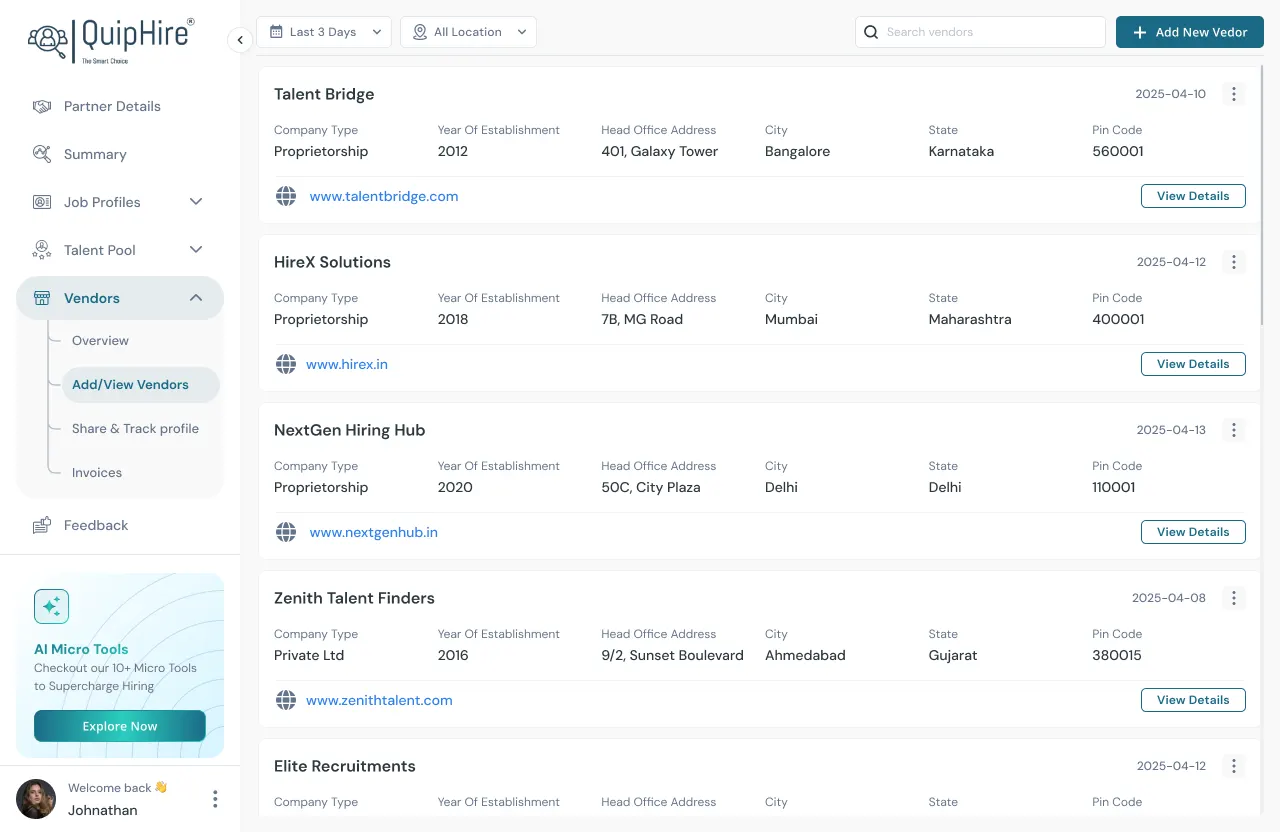Expand the Job Profiles menu
Screen dimensions: 1280x832
click(120, 202)
